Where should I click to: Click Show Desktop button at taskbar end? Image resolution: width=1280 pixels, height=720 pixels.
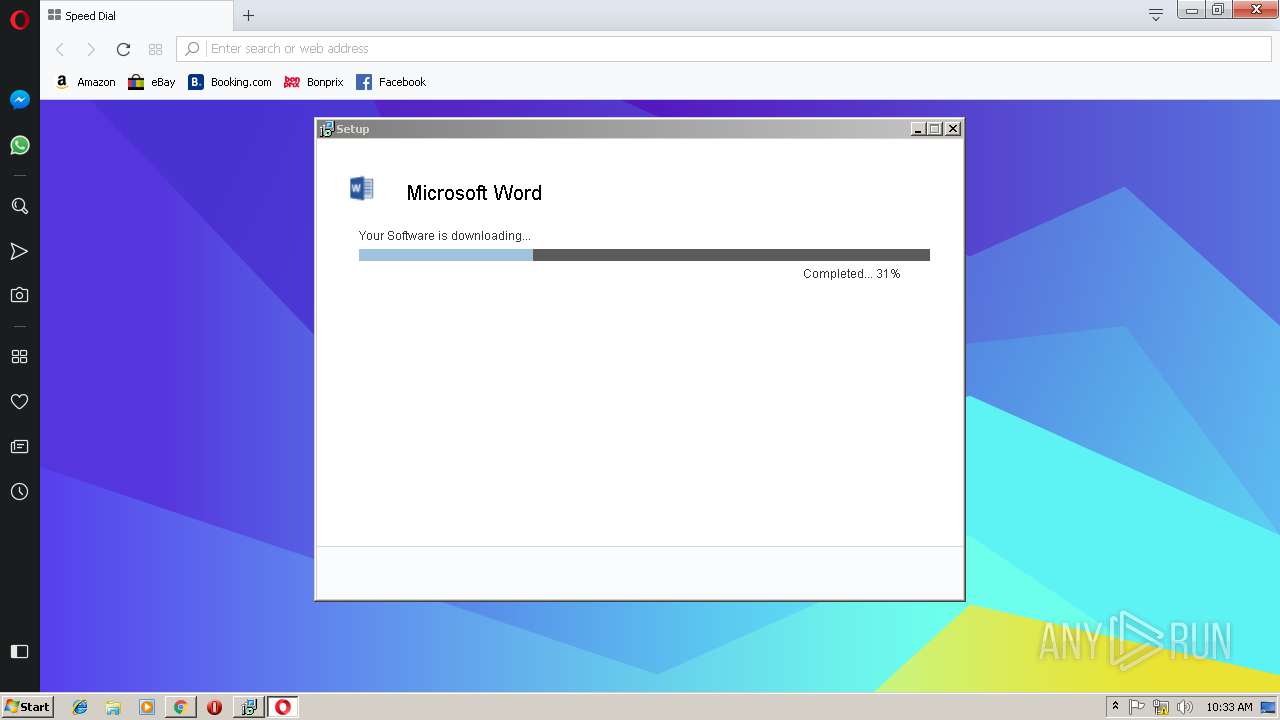(x=1269, y=707)
